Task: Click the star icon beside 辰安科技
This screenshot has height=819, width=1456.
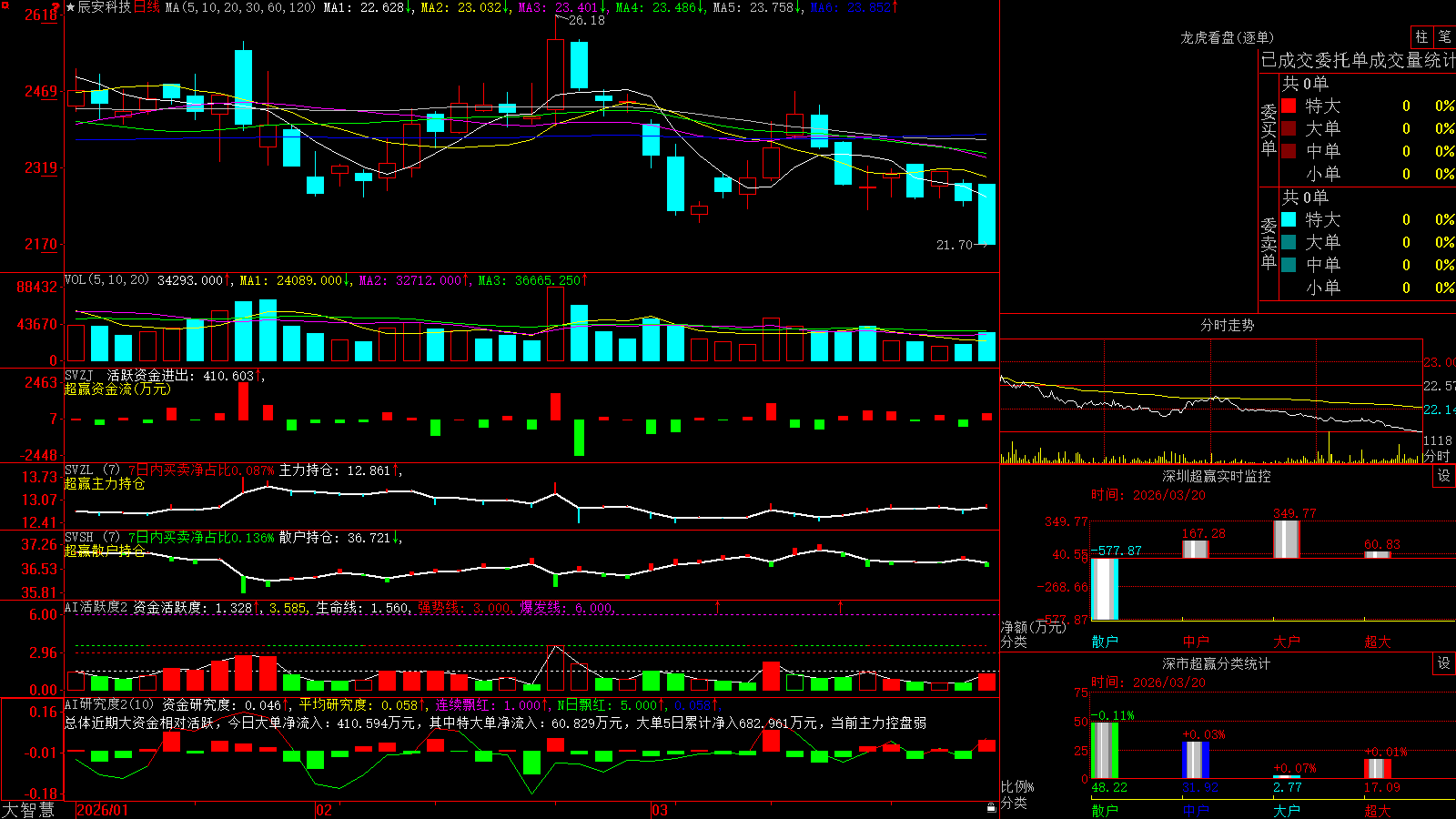Action: [70, 7]
